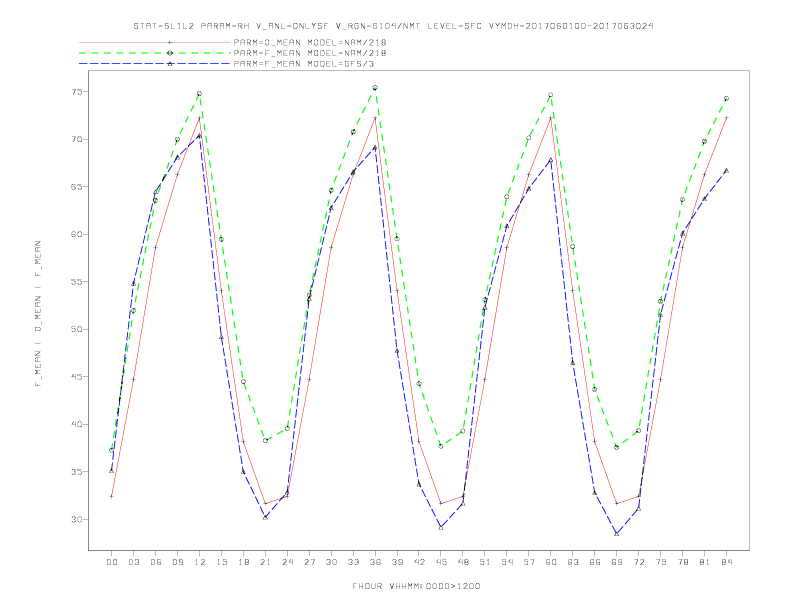Click x-axis forecast hour label 63
Screen dimensions: 792x612
coord(573,562)
